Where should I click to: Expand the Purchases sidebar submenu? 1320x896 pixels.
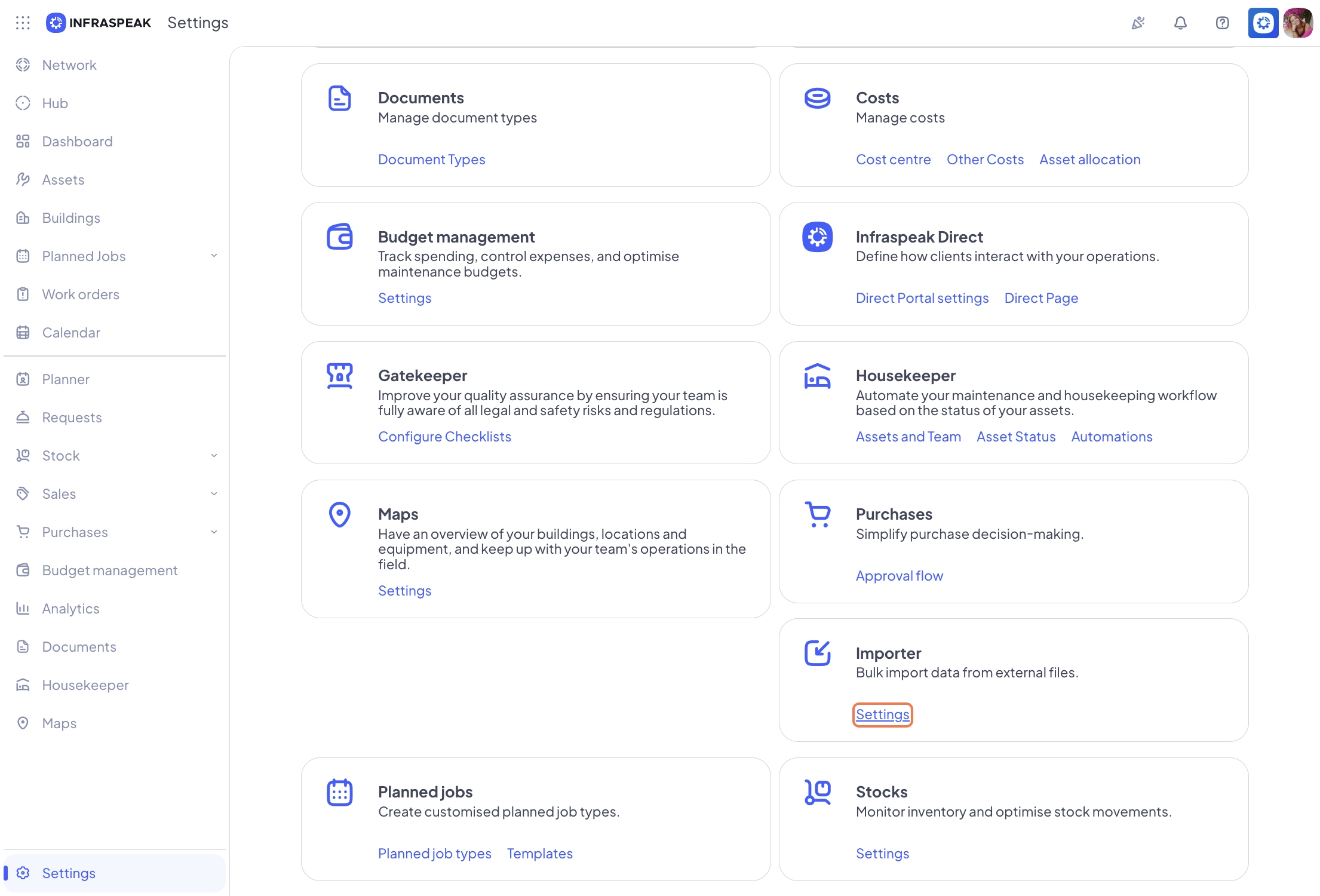click(214, 532)
